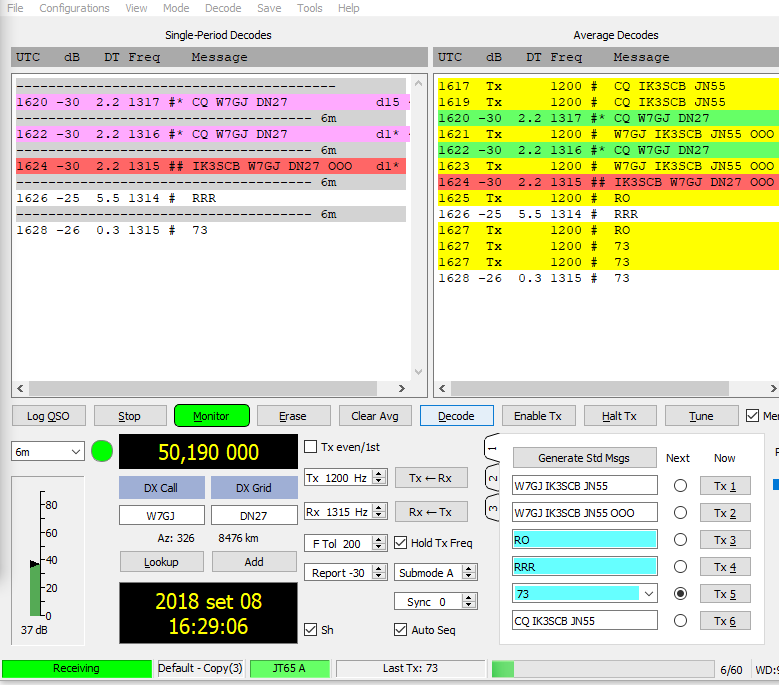Click the Log QSO button
779x685 pixels.
click(48, 416)
